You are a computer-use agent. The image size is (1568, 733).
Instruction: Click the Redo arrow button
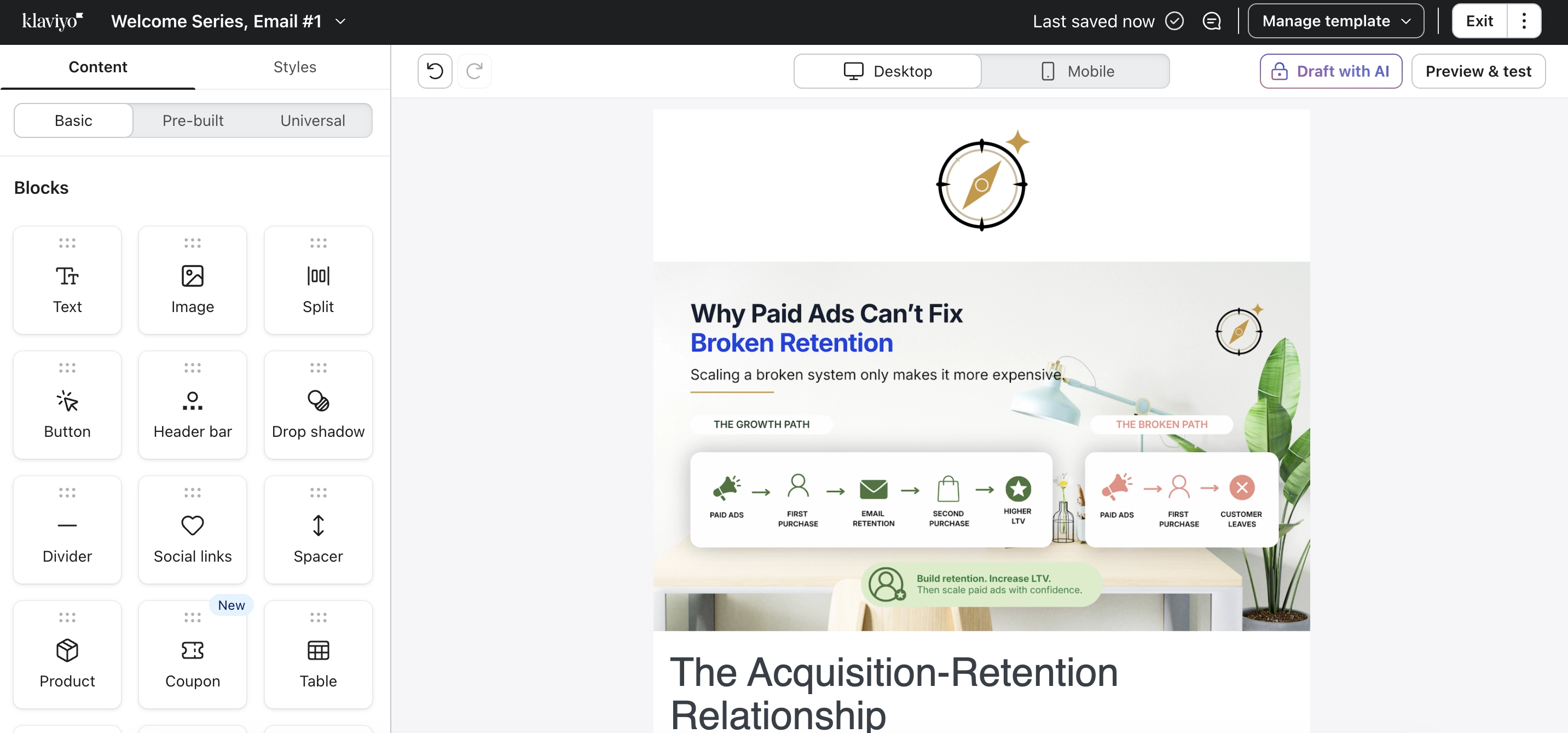tap(474, 71)
